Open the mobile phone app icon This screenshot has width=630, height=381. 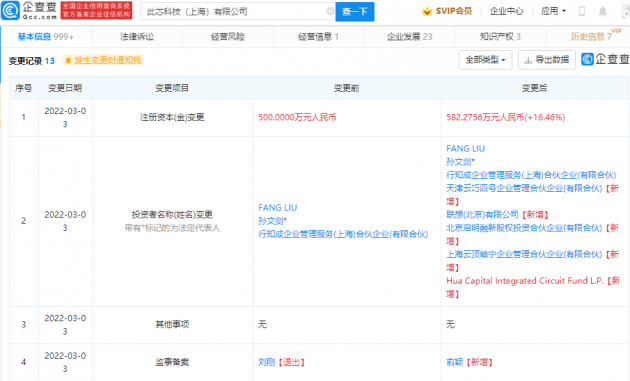[x=582, y=11]
